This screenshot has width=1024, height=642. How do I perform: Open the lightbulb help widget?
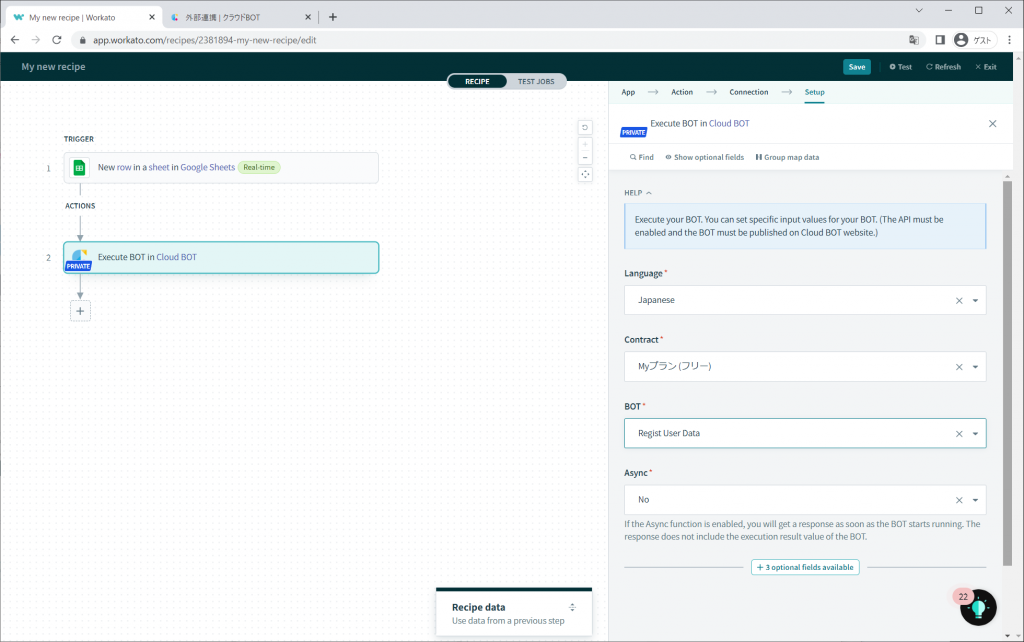(978, 607)
